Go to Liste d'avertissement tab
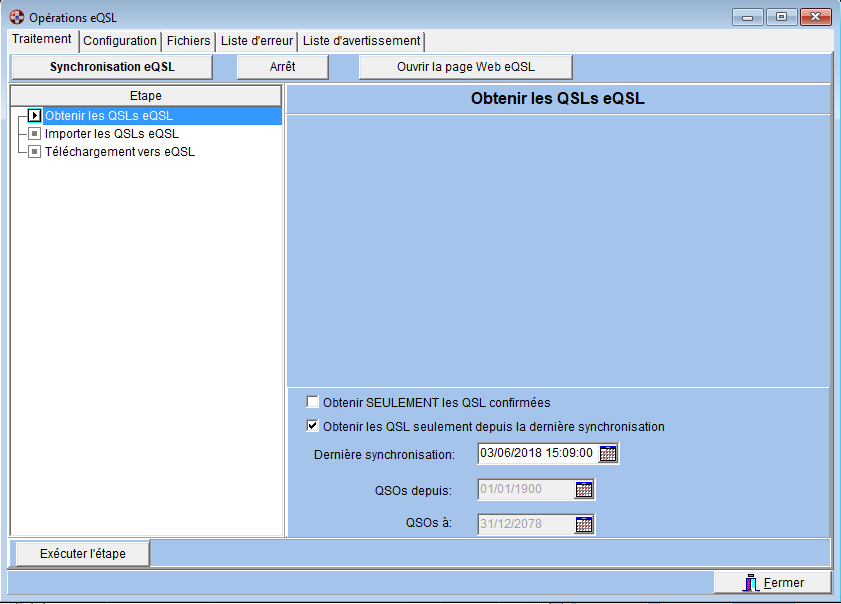Image resolution: width=841 pixels, height=604 pixels. (361, 41)
